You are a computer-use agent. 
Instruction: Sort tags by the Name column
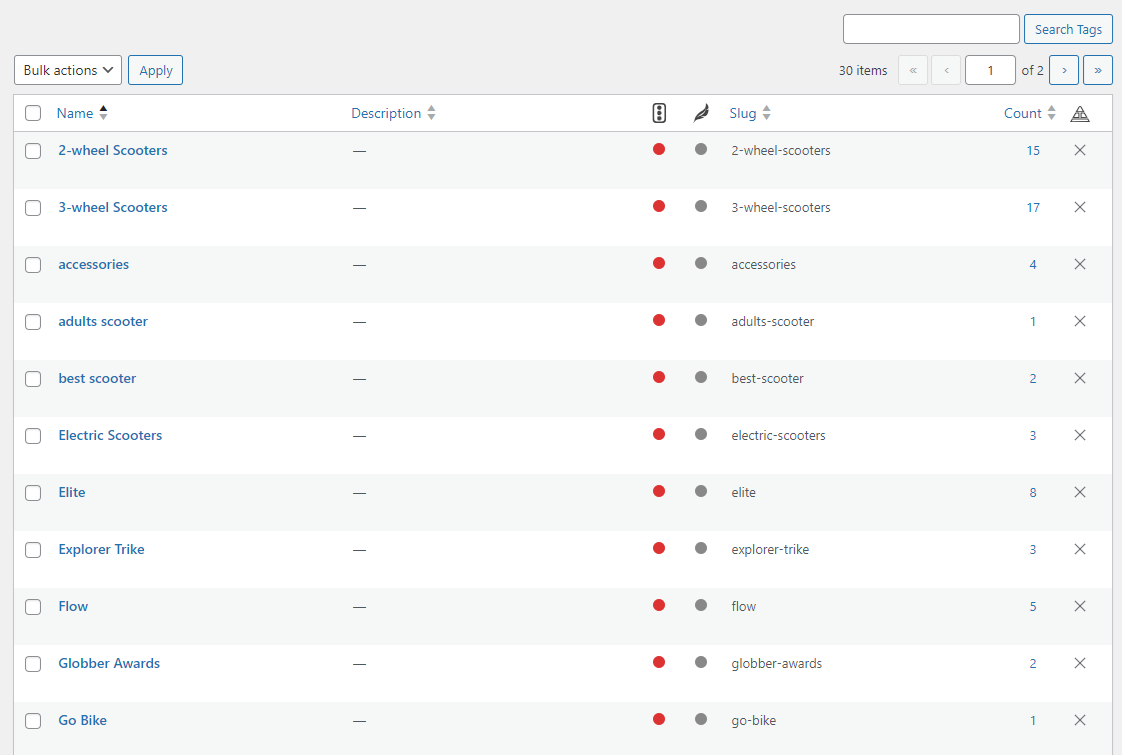pyautogui.click(x=82, y=113)
